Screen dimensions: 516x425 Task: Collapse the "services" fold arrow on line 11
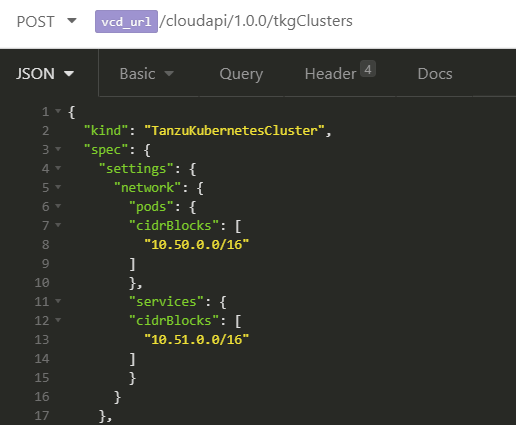[58, 301]
